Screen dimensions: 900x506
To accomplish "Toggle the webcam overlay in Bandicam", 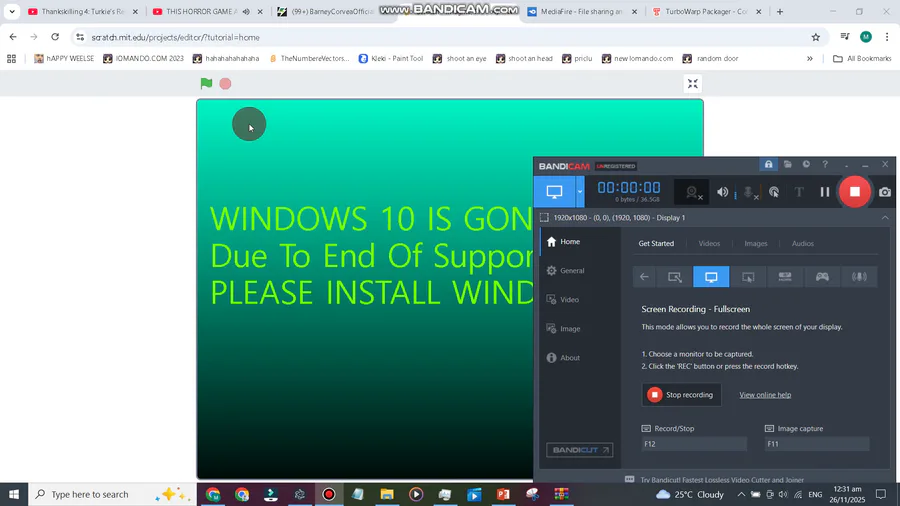I will 693,192.
